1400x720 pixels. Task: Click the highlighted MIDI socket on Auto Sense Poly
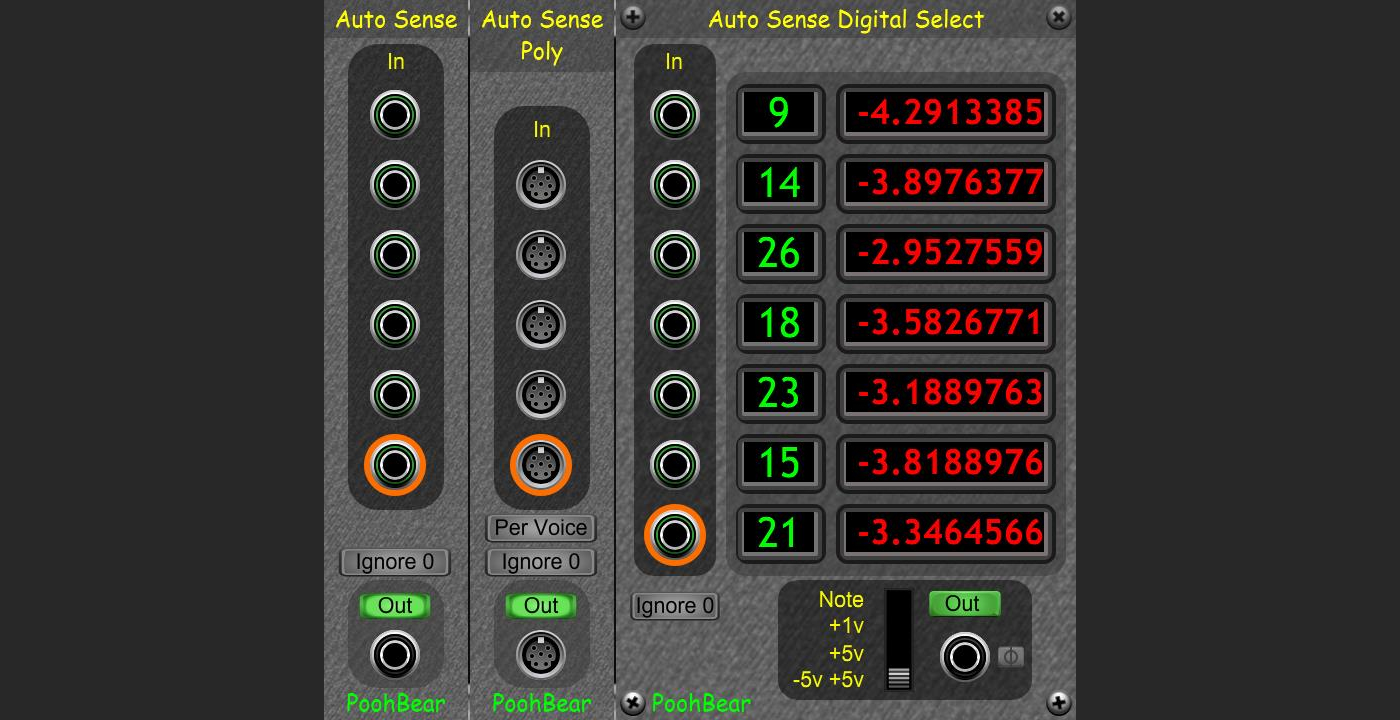[x=541, y=464]
